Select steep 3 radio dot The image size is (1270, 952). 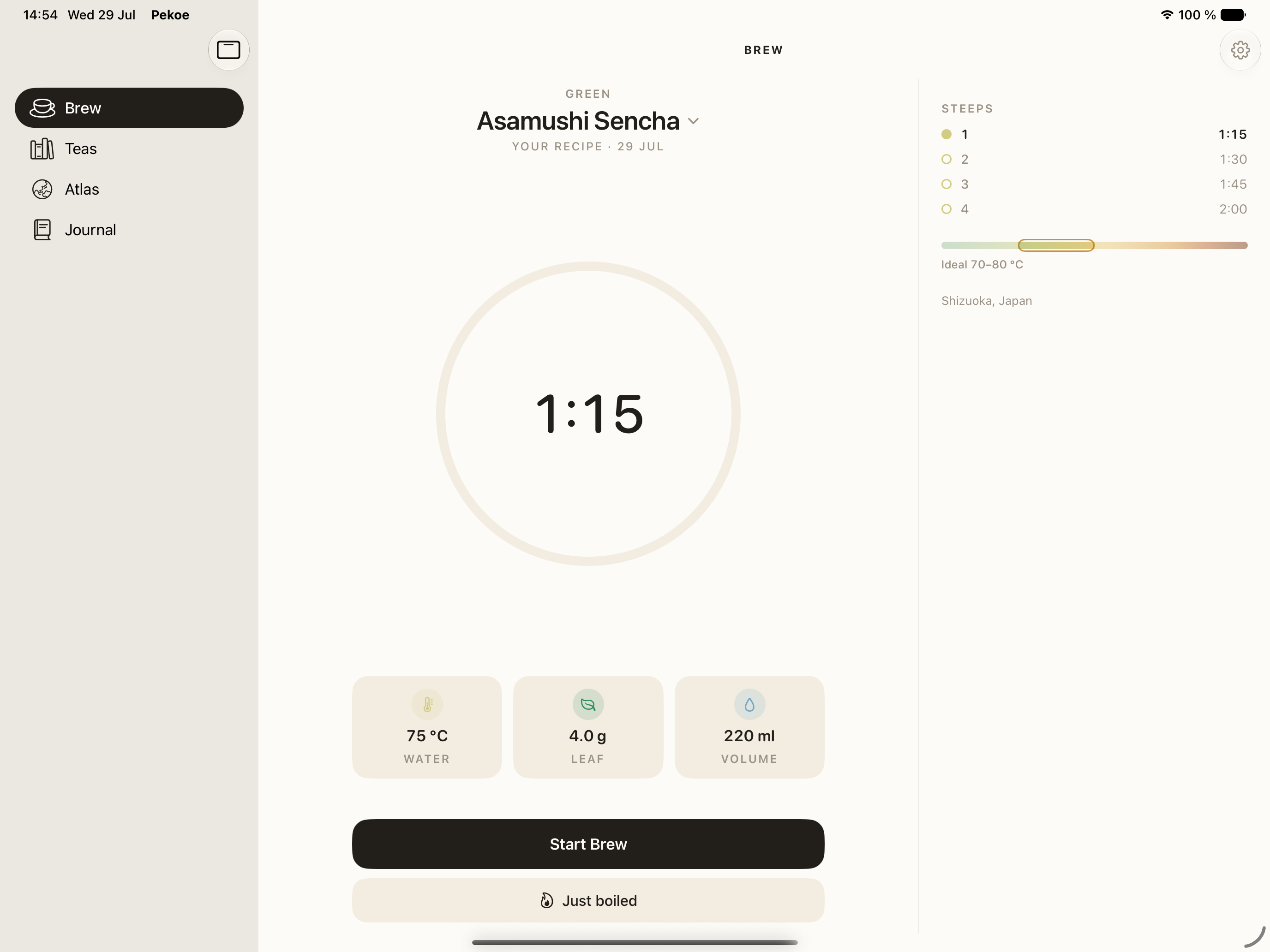click(x=946, y=184)
